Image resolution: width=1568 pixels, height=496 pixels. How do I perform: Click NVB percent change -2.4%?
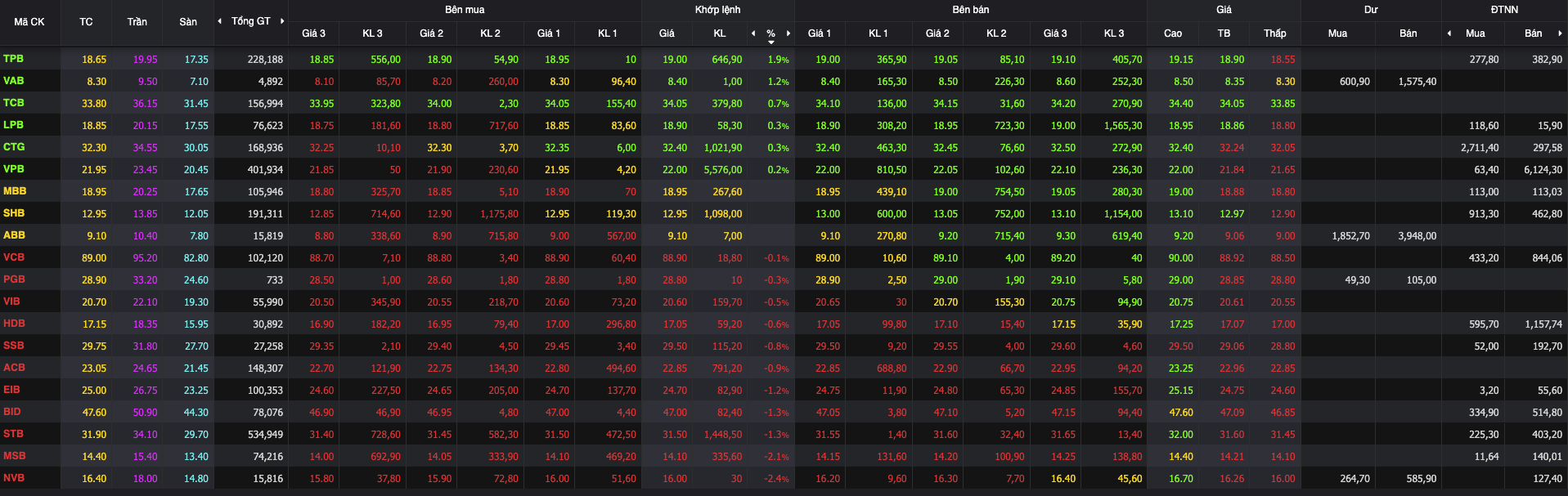777,479
